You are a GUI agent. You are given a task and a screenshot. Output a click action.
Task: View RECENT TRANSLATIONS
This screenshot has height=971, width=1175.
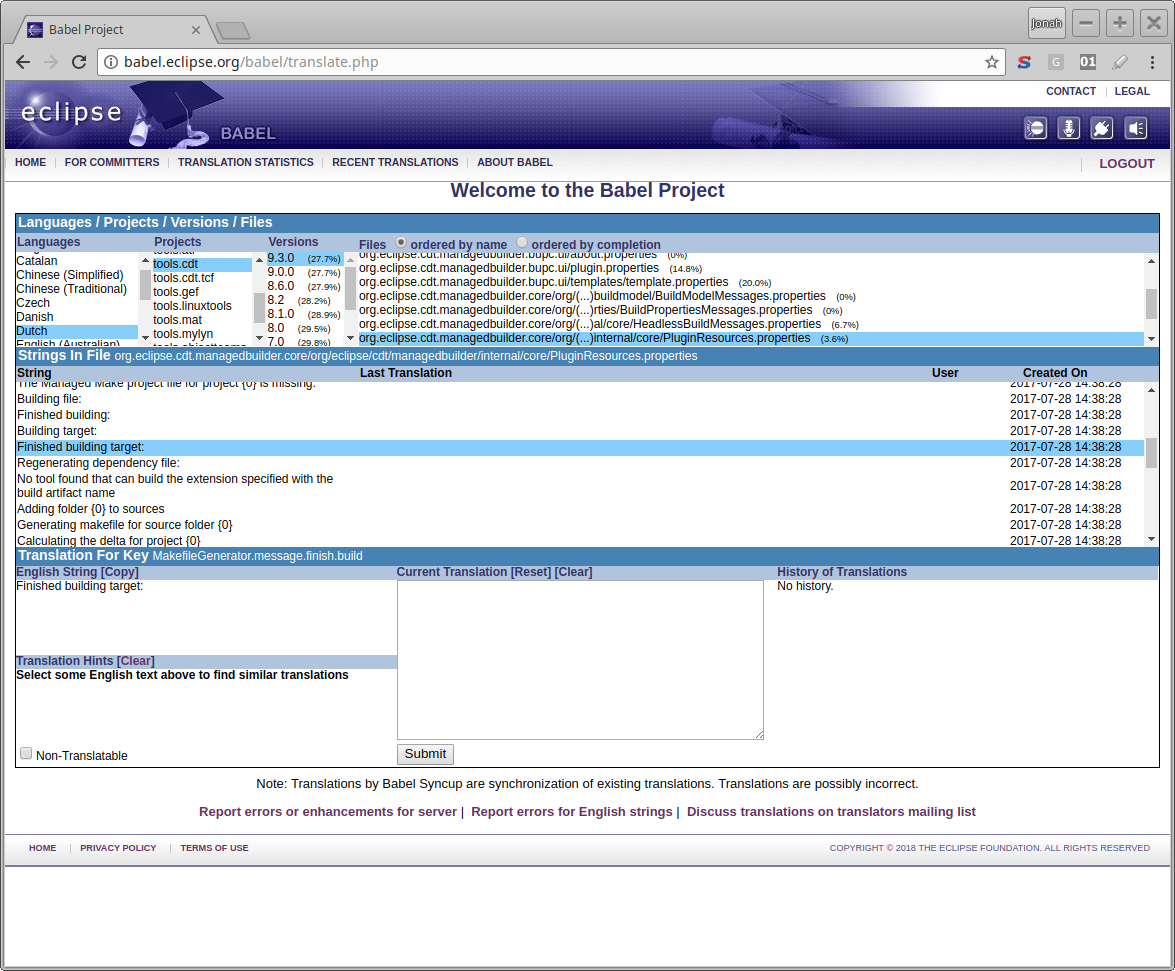click(x=395, y=163)
